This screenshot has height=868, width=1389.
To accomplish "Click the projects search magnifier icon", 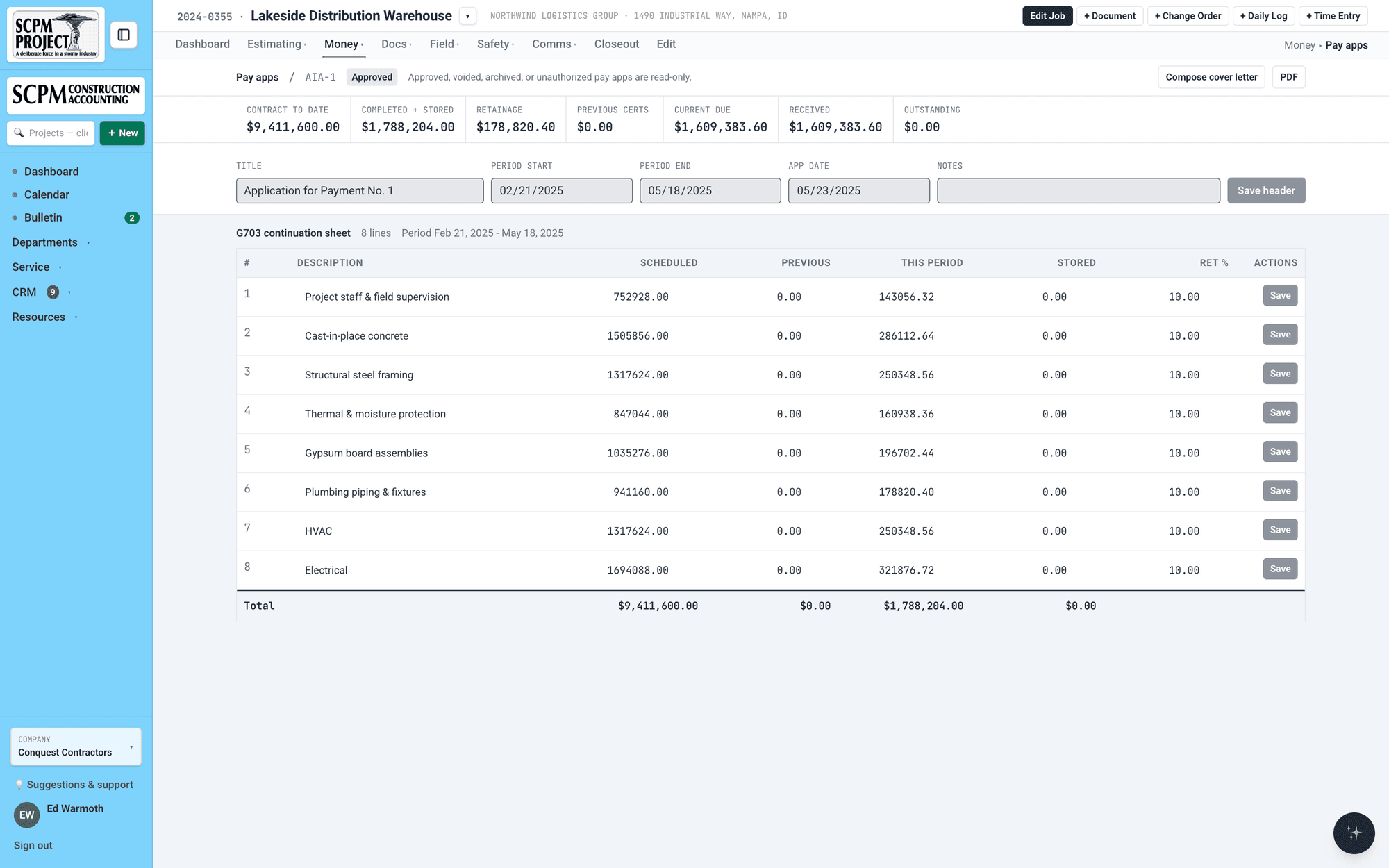I will [x=19, y=133].
